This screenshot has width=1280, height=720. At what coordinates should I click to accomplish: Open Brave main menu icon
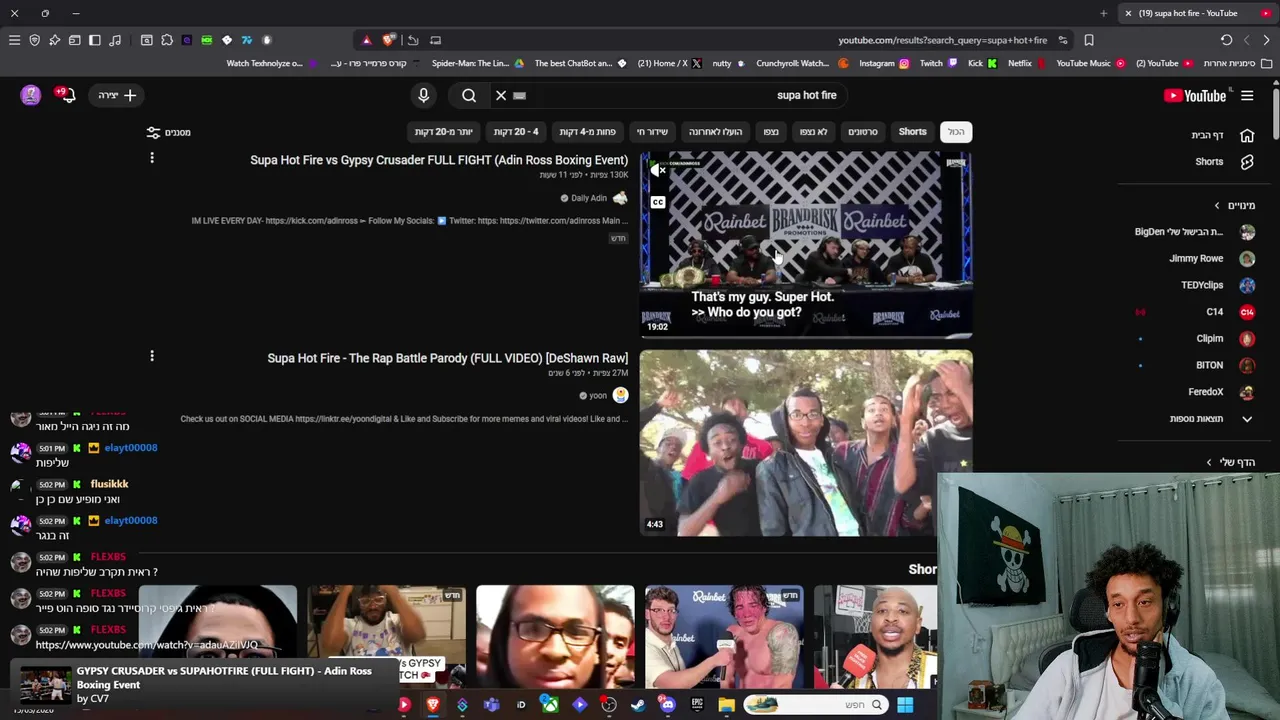click(14, 40)
